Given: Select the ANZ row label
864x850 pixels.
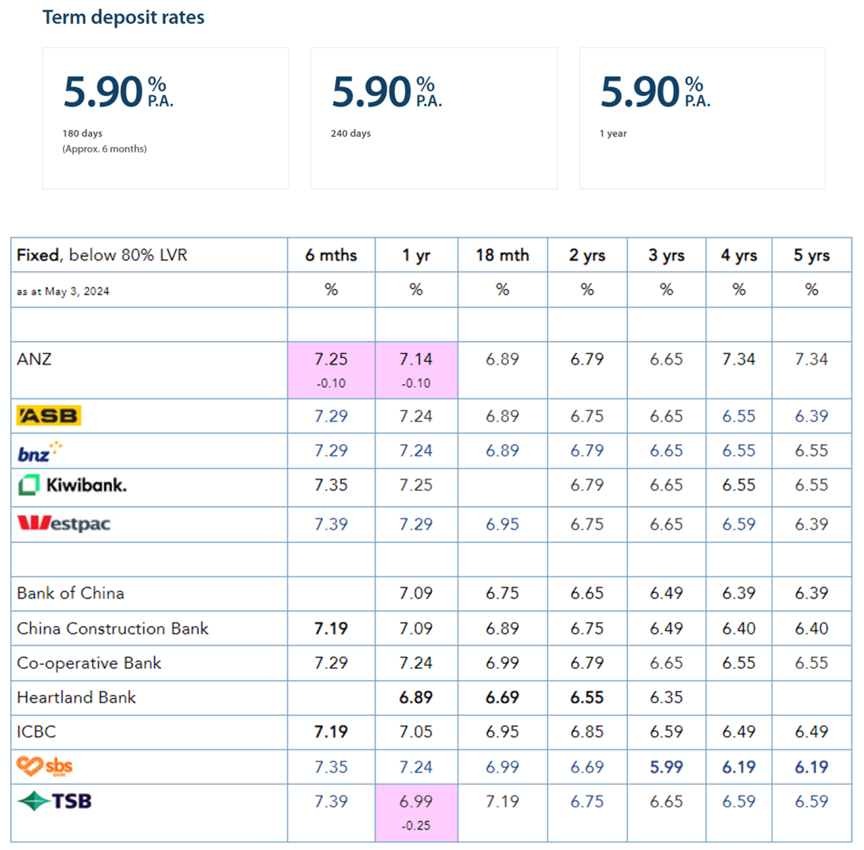Looking at the screenshot, I should [x=34, y=359].
